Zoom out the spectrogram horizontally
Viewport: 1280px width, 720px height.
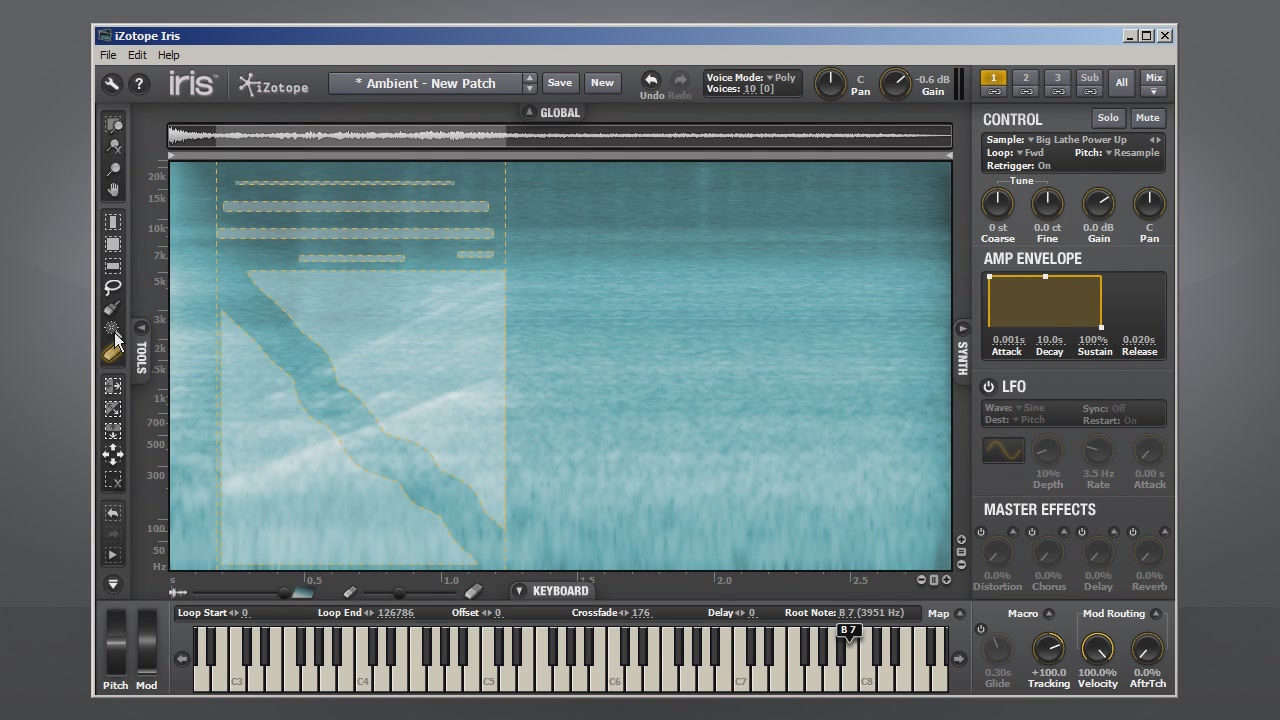tap(922, 580)
